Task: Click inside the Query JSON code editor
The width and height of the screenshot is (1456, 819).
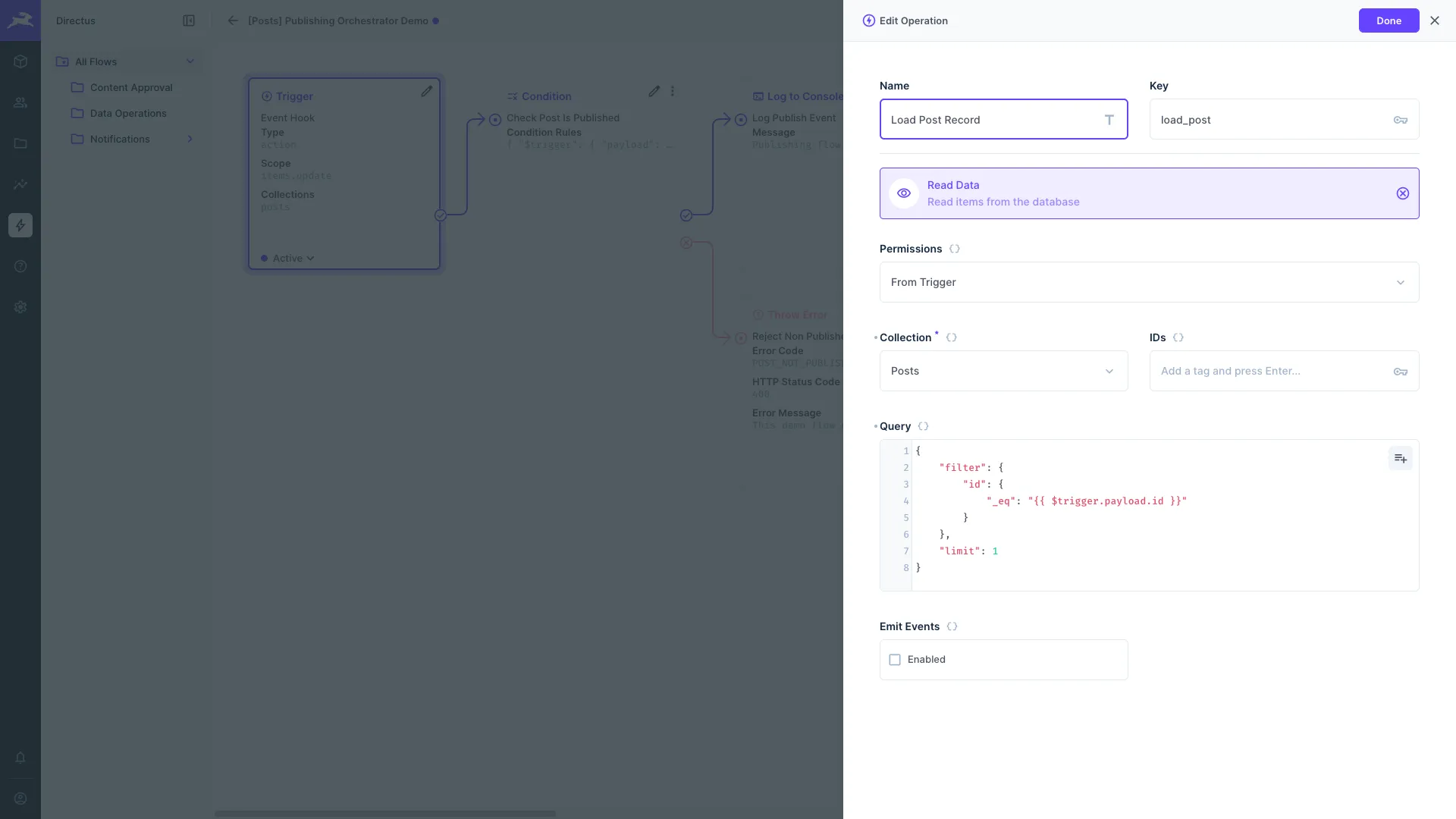Action: click(x=1149, y=516)
